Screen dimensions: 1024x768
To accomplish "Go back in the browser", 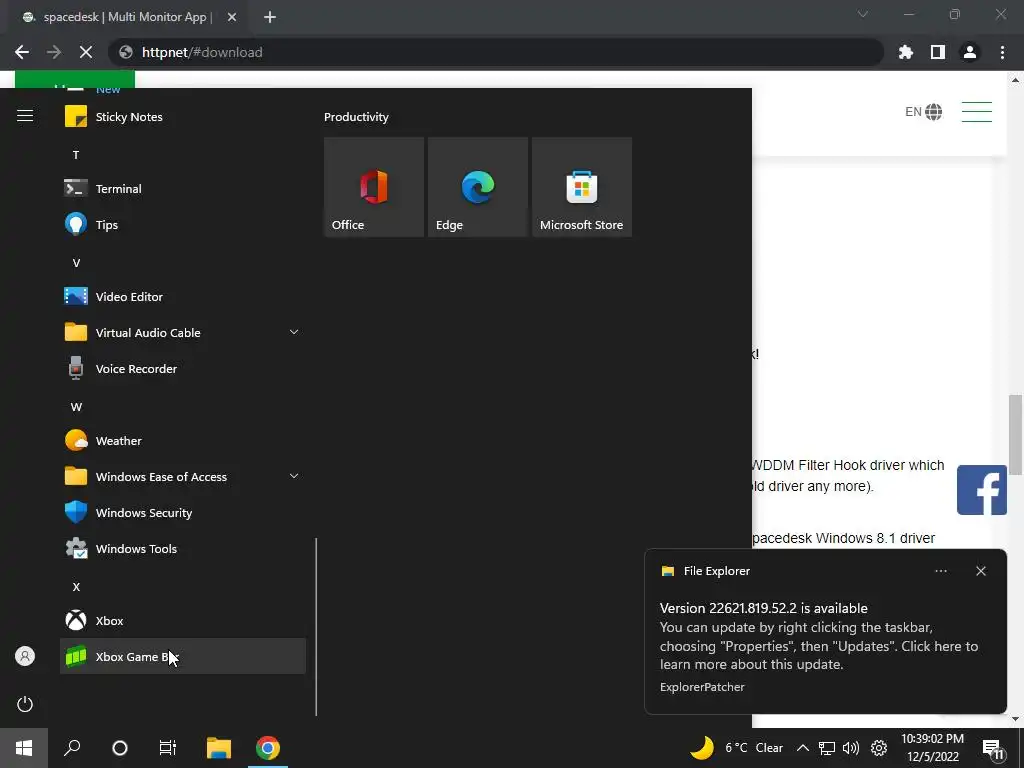I will 22,52.
